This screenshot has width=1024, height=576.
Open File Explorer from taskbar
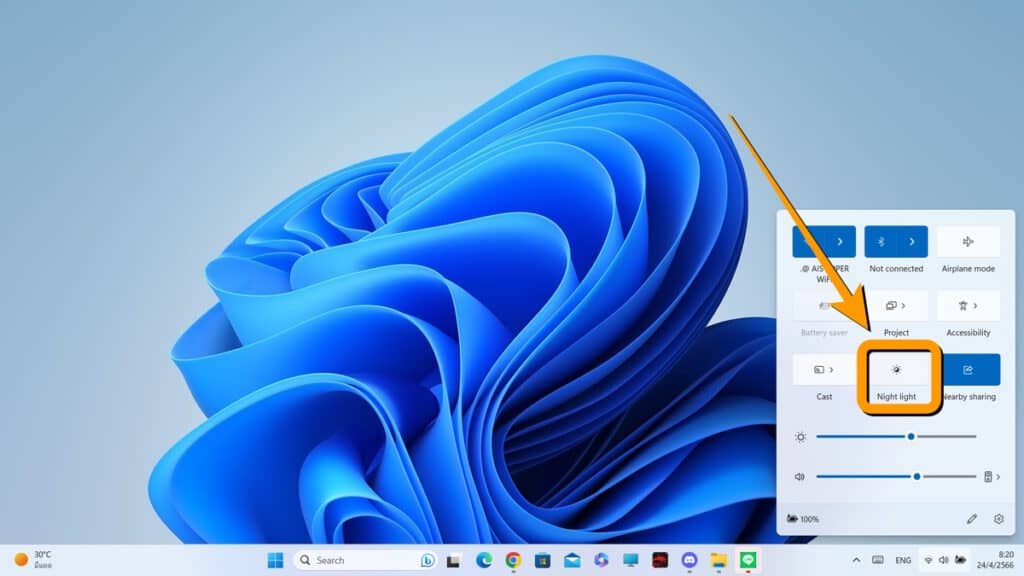718,560
